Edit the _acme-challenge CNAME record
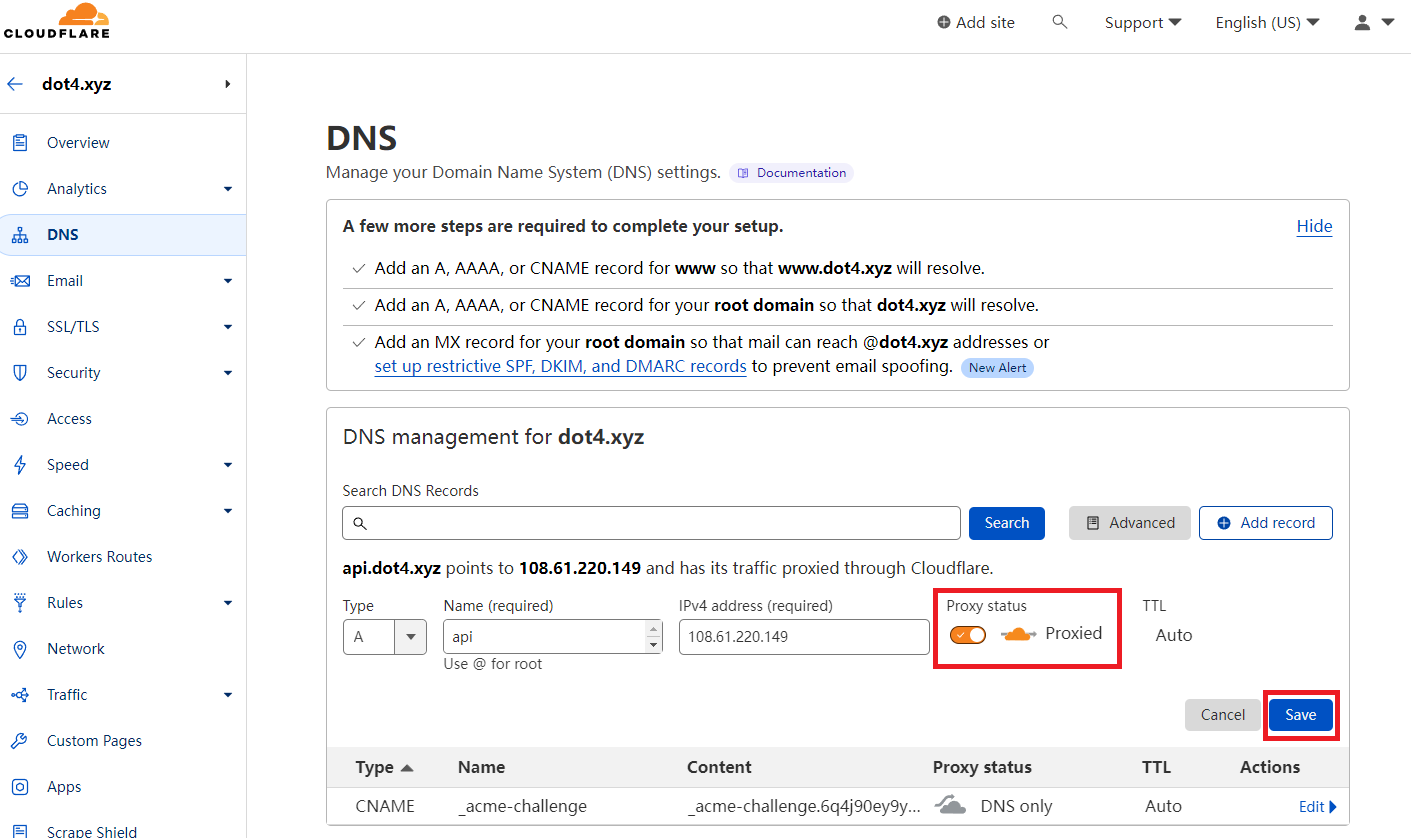The image size is (1411, 838). [x=1317, y=806]
